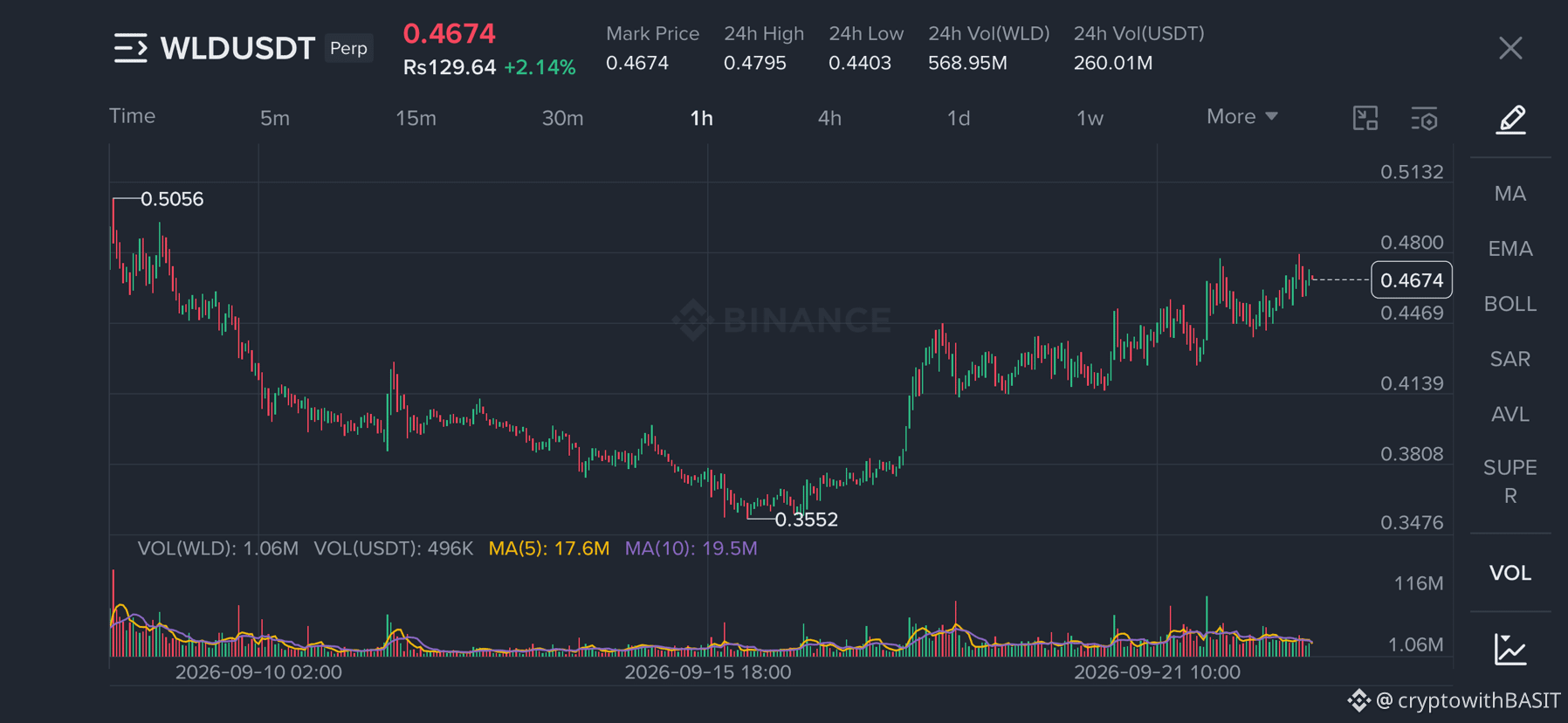Toggle the BOLL indicator
The height and width of the screenshot is (723, 1568).
pyautogui.click(x=1510, y=304)
